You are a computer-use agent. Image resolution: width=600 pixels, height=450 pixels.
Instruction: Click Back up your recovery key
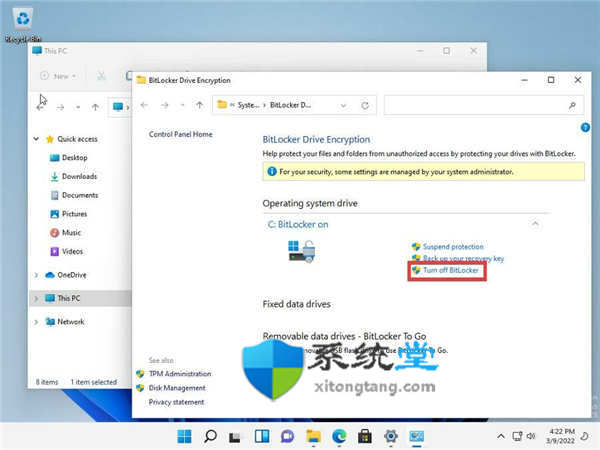click(463, 259)
